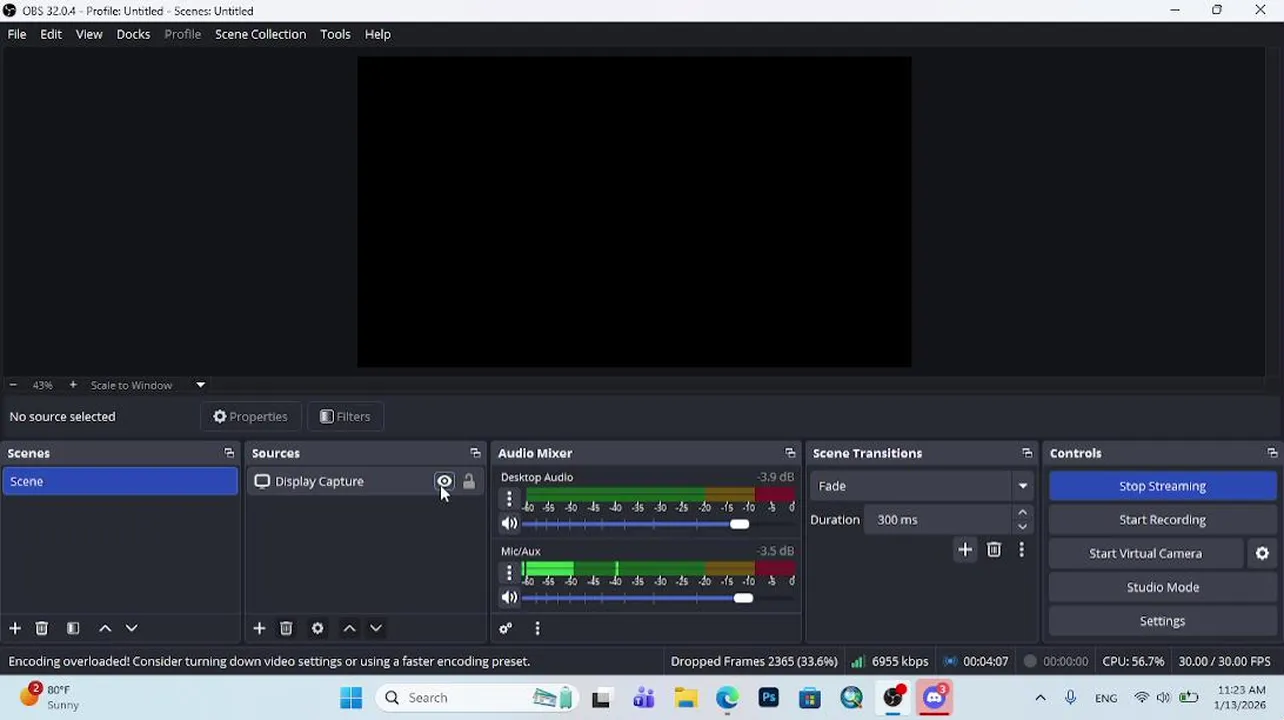
Task: Move scene down arrow in Scenes dock
Action: click(x=131, y=628)
